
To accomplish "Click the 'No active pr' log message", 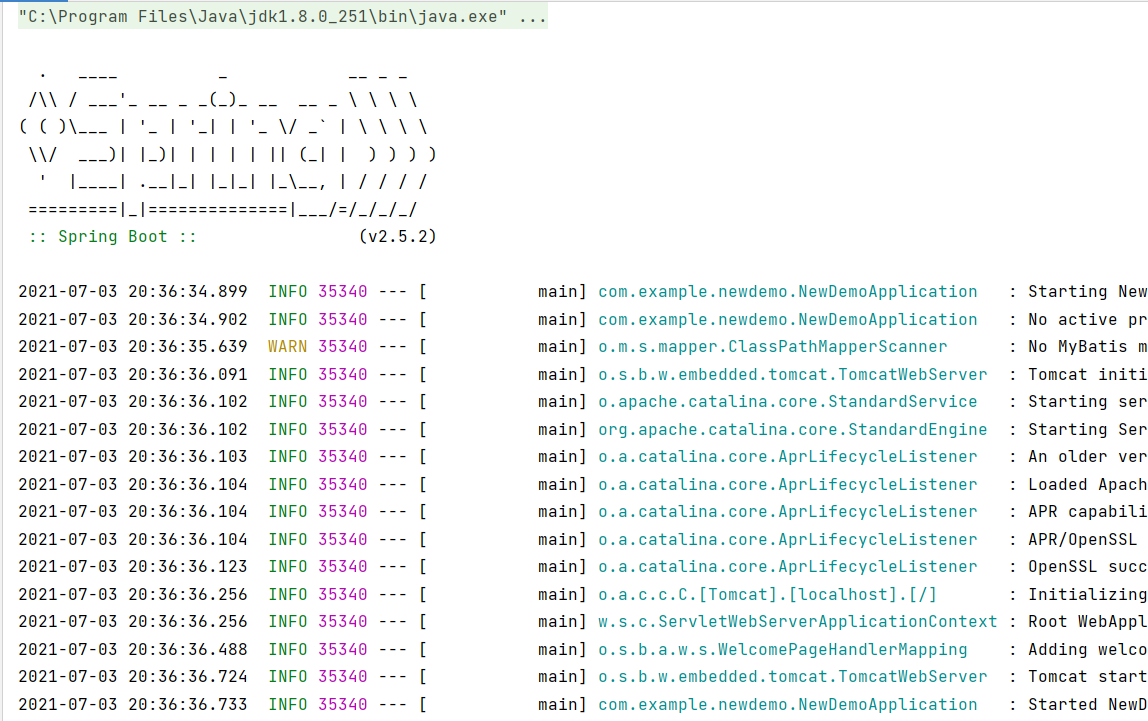I will coord(1087,319).
